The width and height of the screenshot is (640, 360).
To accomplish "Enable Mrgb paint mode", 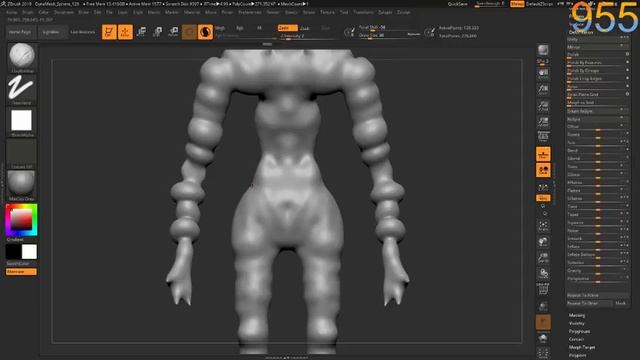I will pyautogui.click(x=220, y=28).
